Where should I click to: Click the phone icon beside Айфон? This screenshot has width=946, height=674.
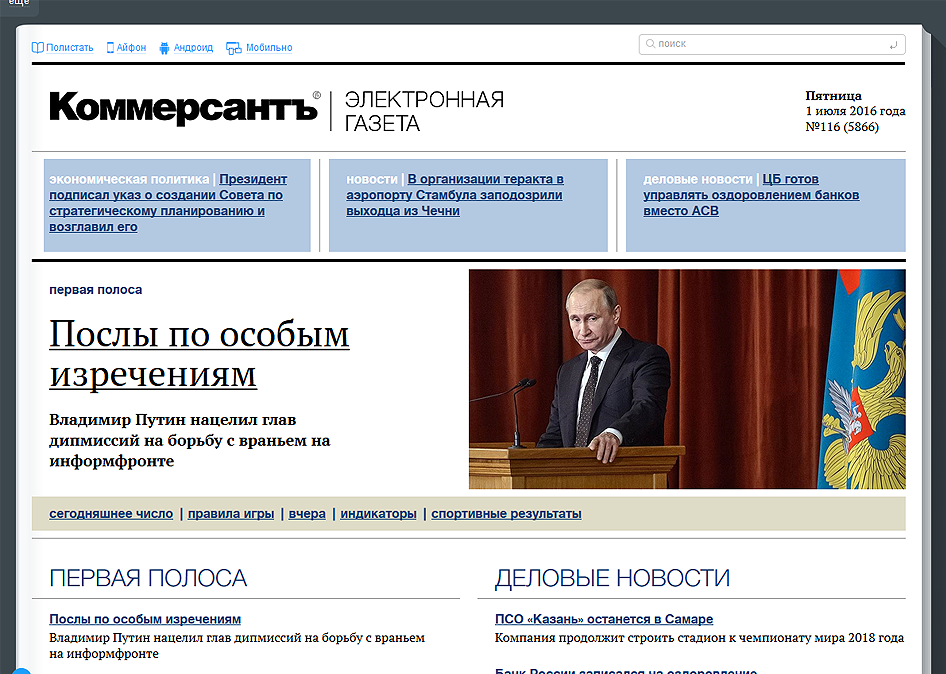(111, 47)
